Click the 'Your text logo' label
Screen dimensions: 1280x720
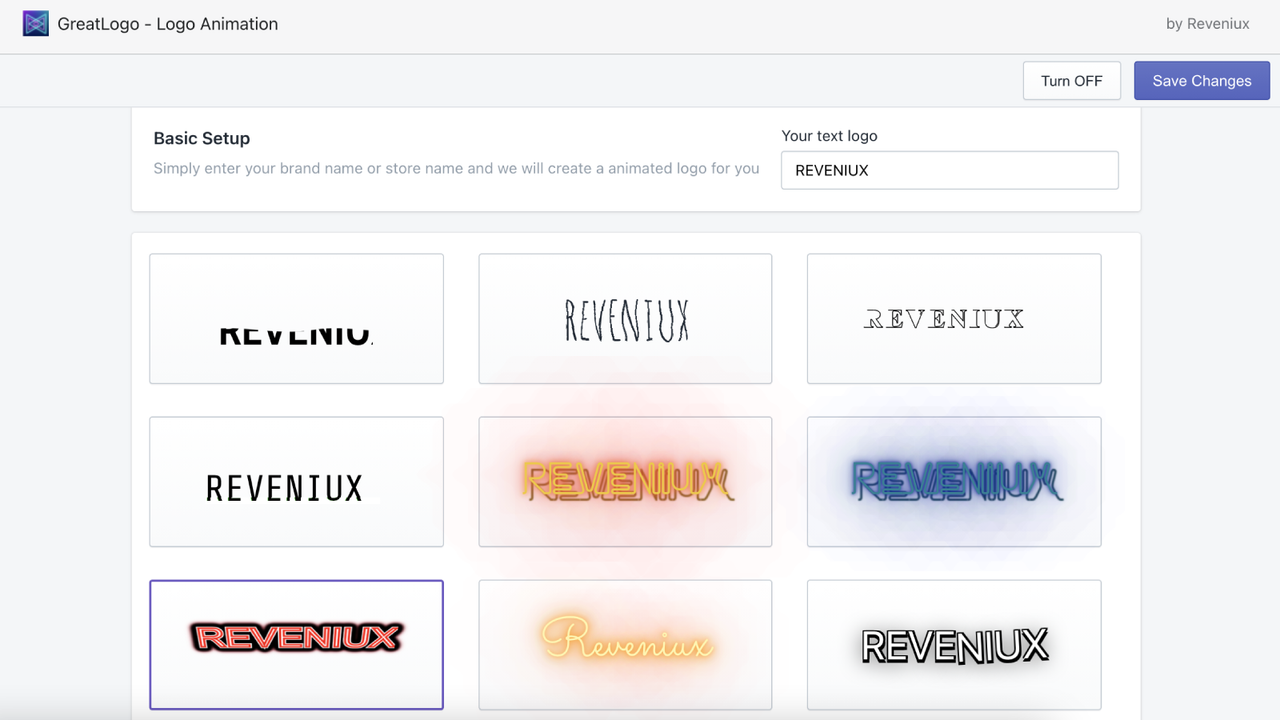click(x=829, y=136)
